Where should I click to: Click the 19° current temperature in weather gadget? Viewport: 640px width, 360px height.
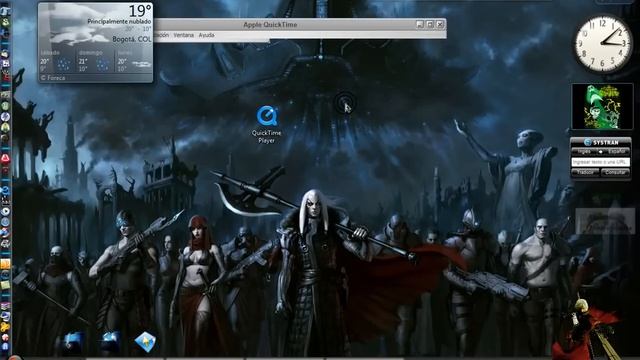click(x=140, y=11)
